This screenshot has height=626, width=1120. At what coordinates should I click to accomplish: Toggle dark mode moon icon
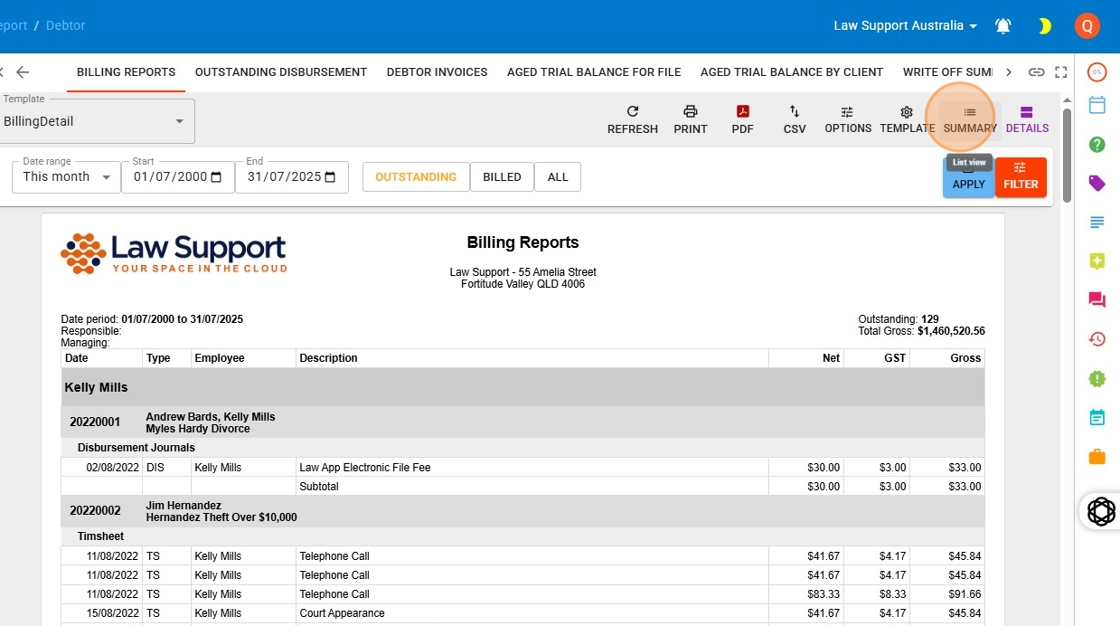pyautogui.click(x=1045, y=26)
